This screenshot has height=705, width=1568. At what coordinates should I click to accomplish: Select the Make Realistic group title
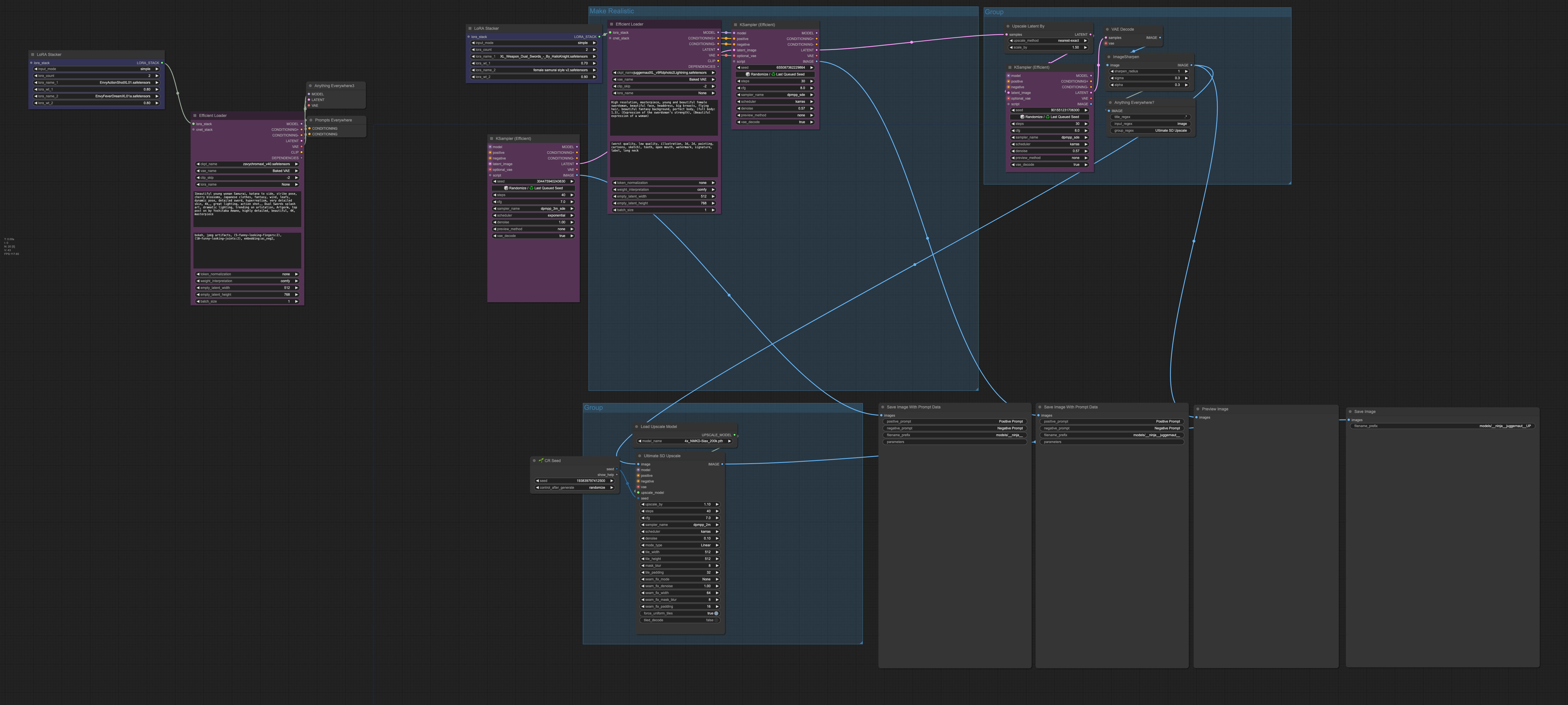pyautogui.click(x=611, y=11)
